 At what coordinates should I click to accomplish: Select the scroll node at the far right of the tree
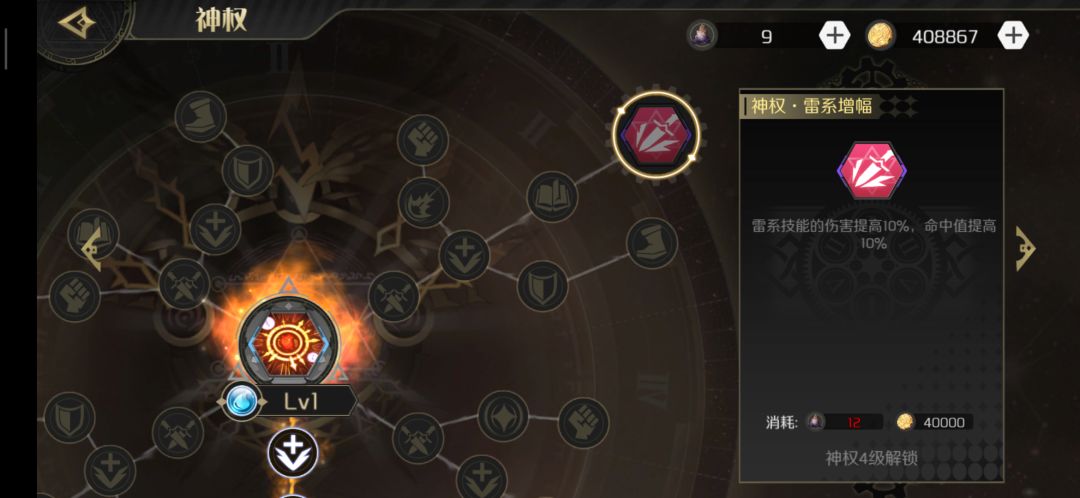point(652,243)
